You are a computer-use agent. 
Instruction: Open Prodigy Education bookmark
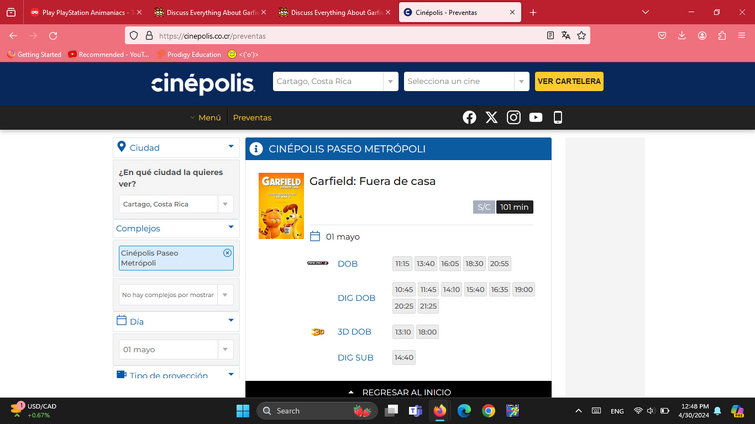tap(189, 54)
